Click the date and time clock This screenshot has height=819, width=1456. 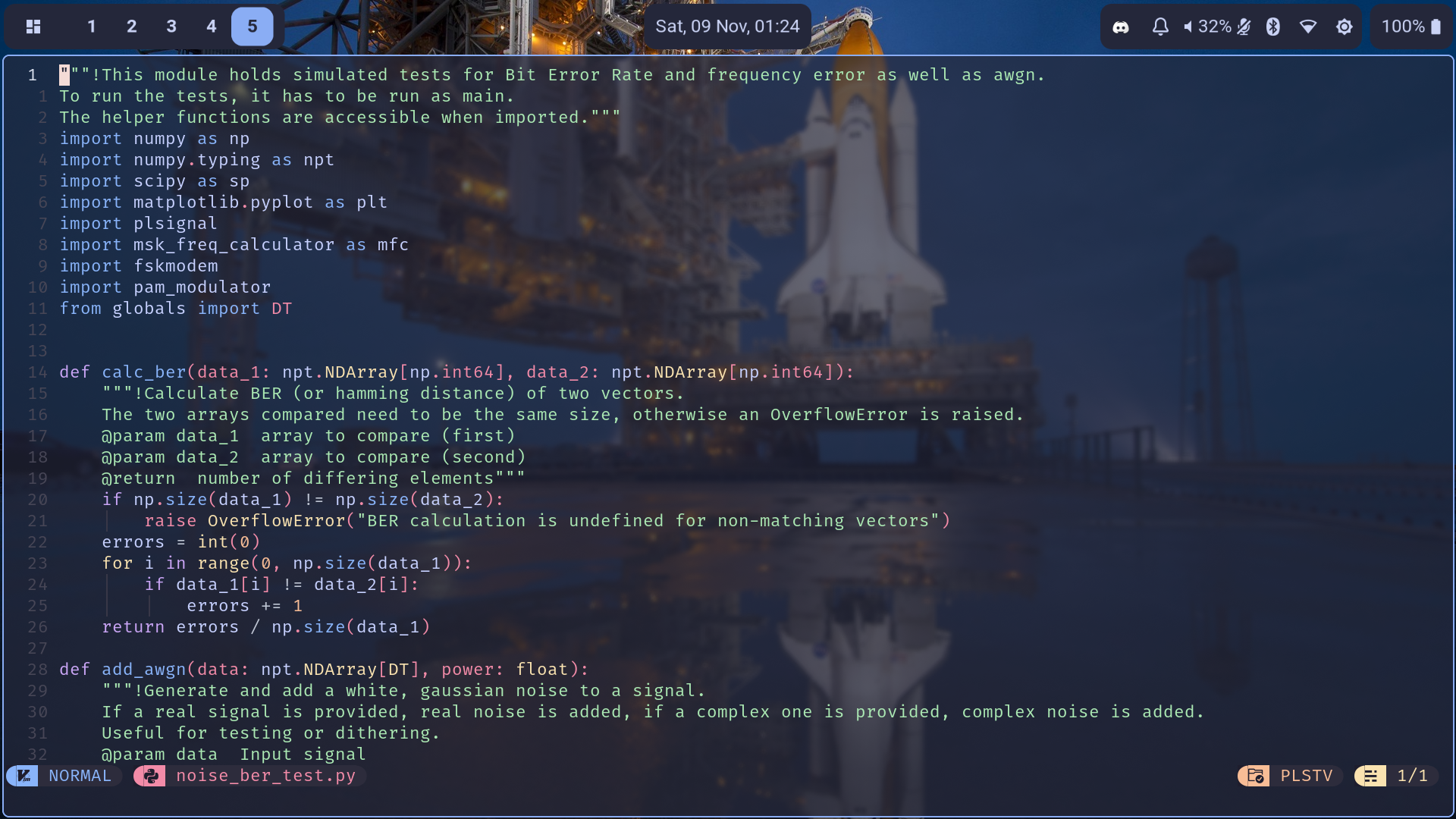pyautogui.click(x=727, y=27)
